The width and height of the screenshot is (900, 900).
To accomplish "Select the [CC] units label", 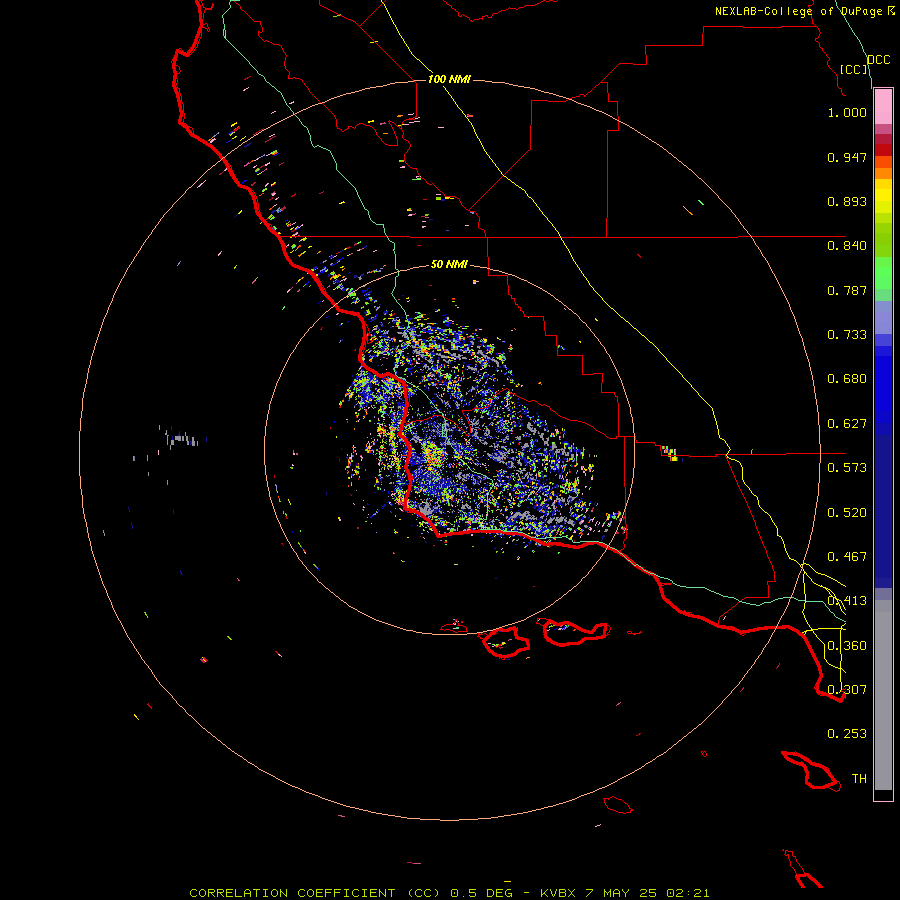I will [x=854, y=69].
